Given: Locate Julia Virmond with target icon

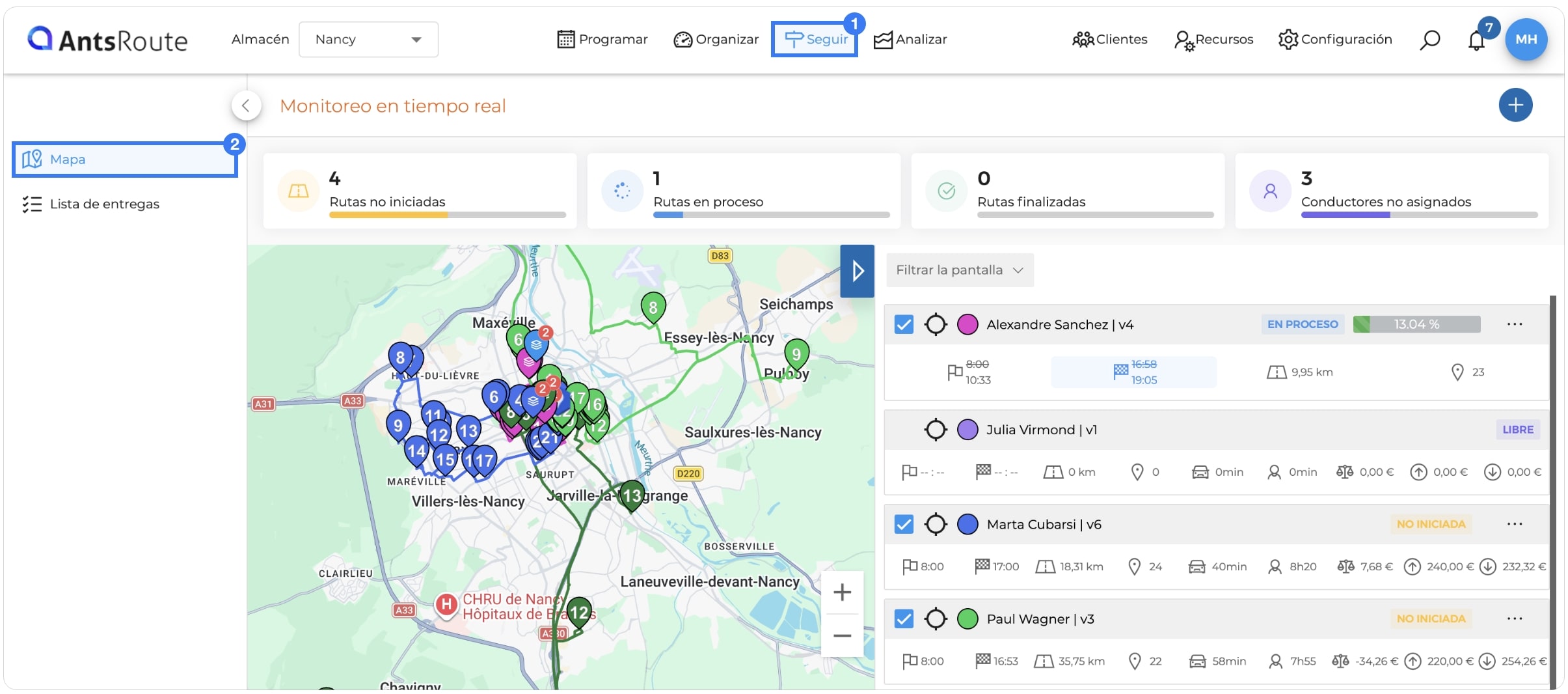Looking at the screenshot, I should pos(936,430).
